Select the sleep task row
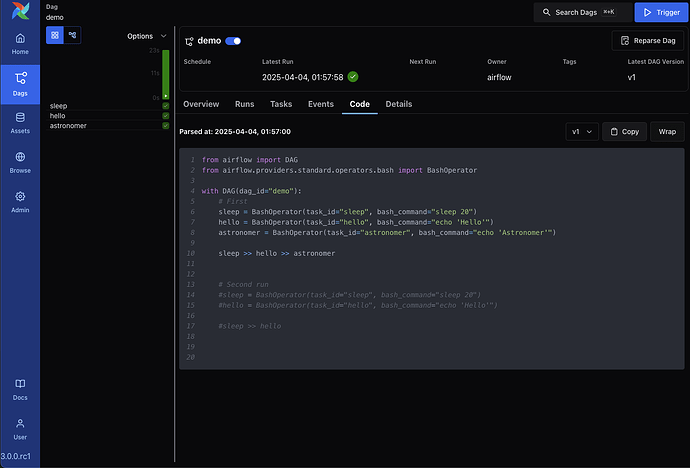 coord(109,106)
